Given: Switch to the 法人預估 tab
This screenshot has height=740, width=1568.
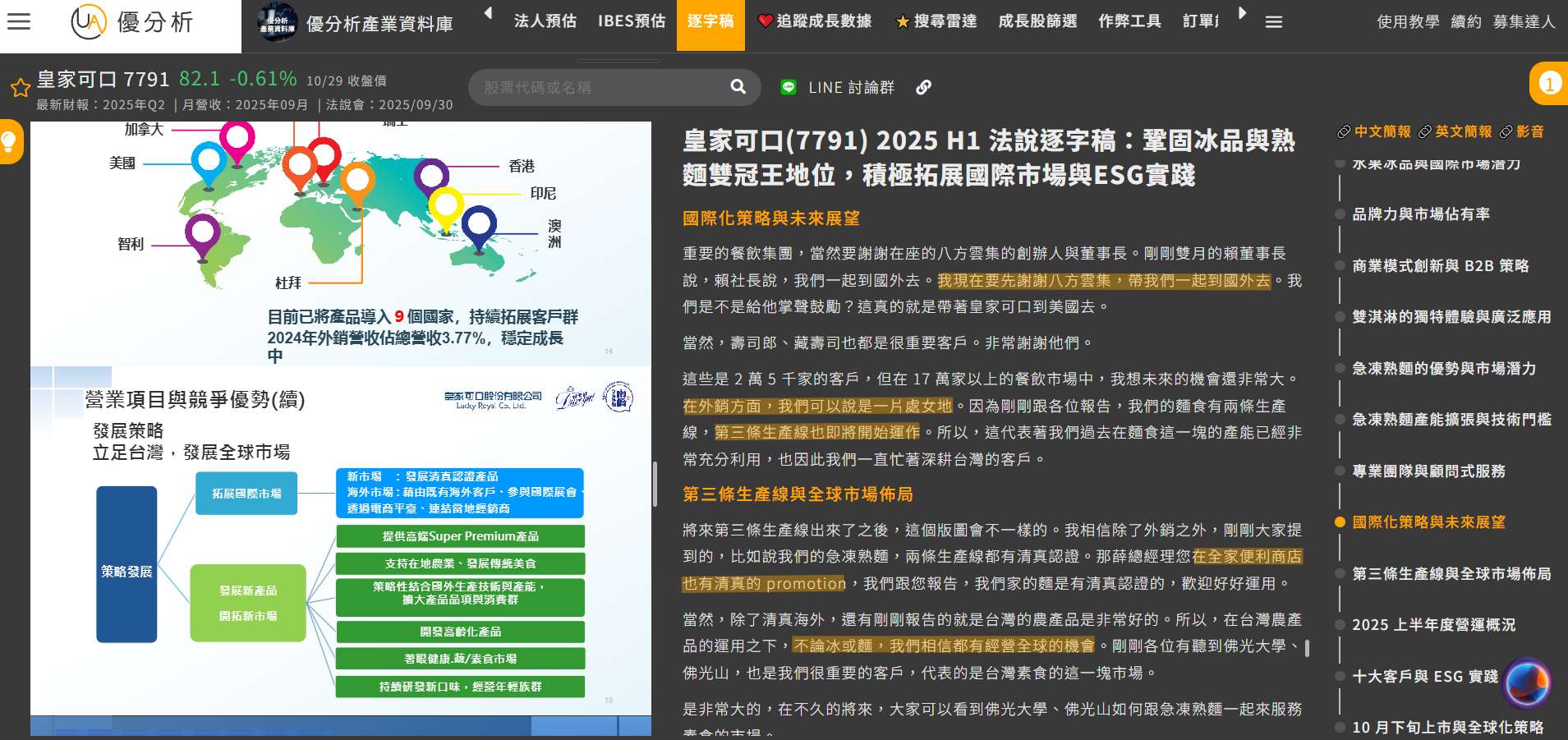Looking at the screenshot, I should pyautogui.click(x=545, y=21).
